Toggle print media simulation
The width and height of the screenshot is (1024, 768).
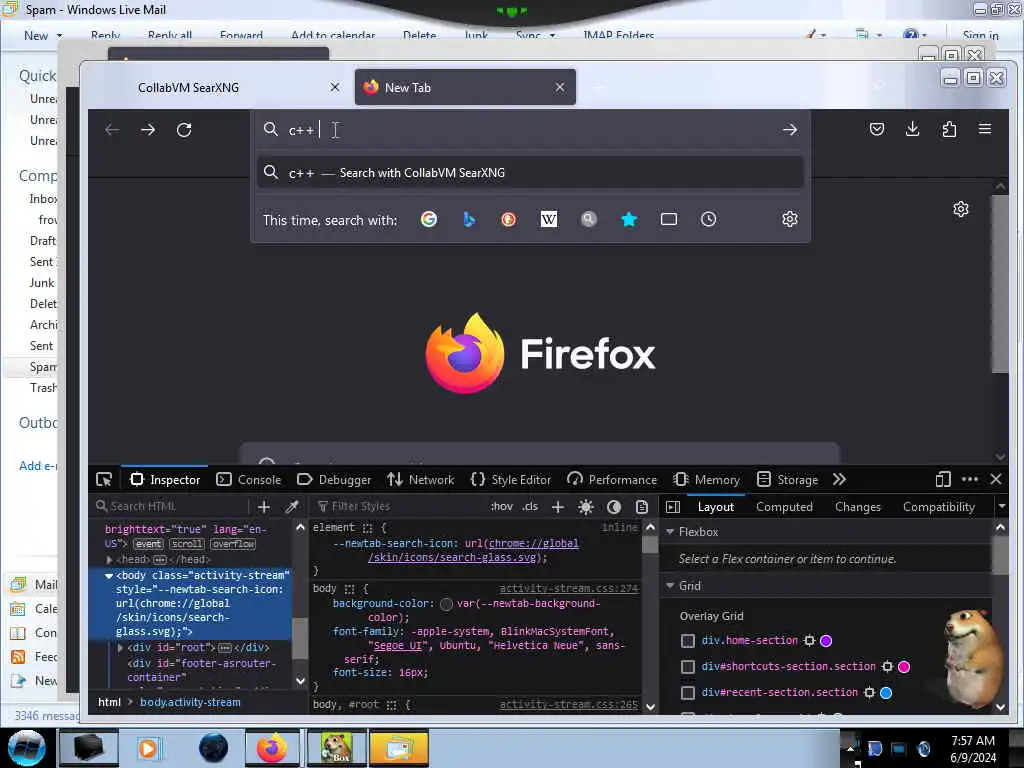click(642, 507)
